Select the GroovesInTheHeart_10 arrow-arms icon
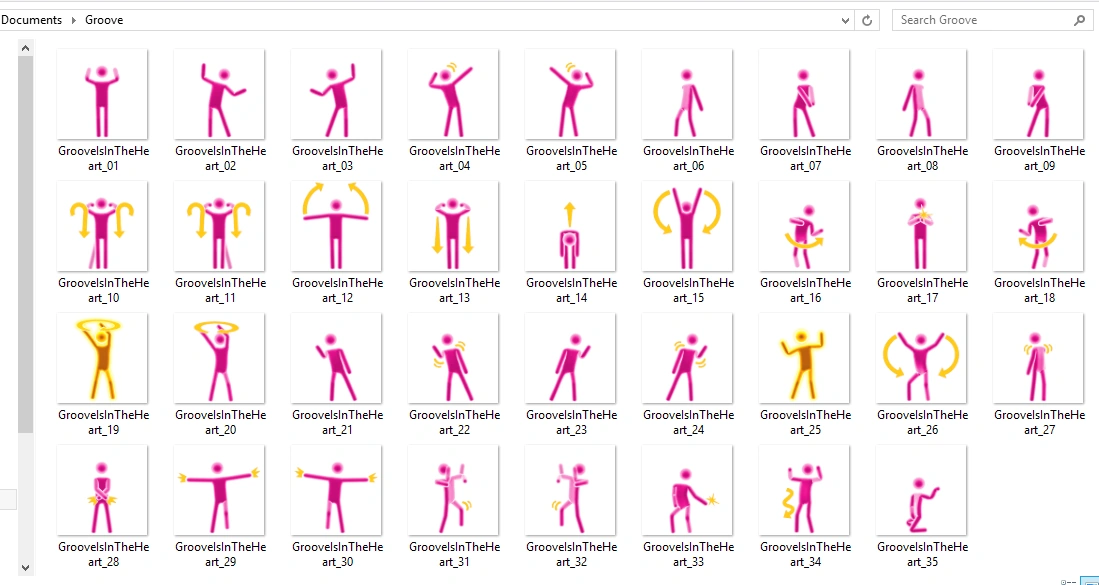 [x=102, y=226]
